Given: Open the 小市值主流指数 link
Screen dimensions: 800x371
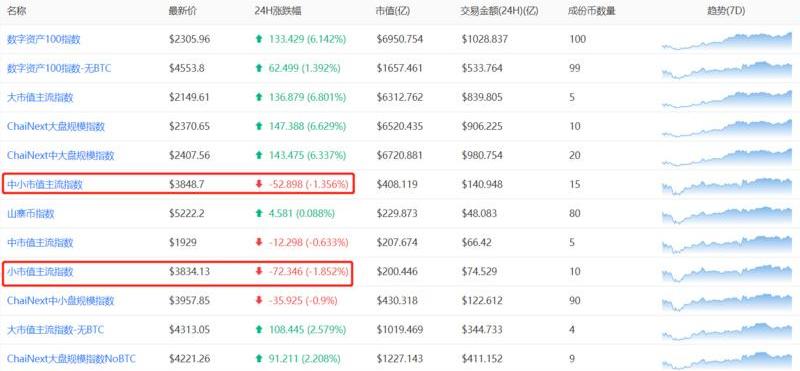Looking at the screenshot, I should point(40,272).
